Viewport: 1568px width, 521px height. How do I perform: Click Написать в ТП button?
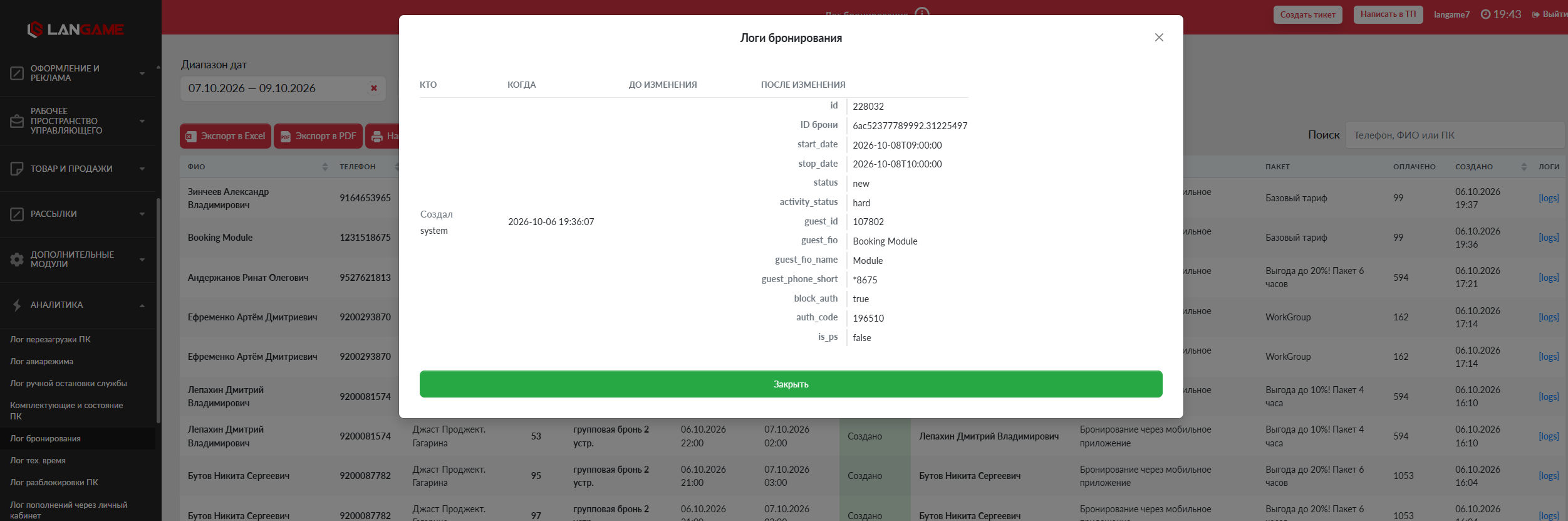[x=1388, y=14]
